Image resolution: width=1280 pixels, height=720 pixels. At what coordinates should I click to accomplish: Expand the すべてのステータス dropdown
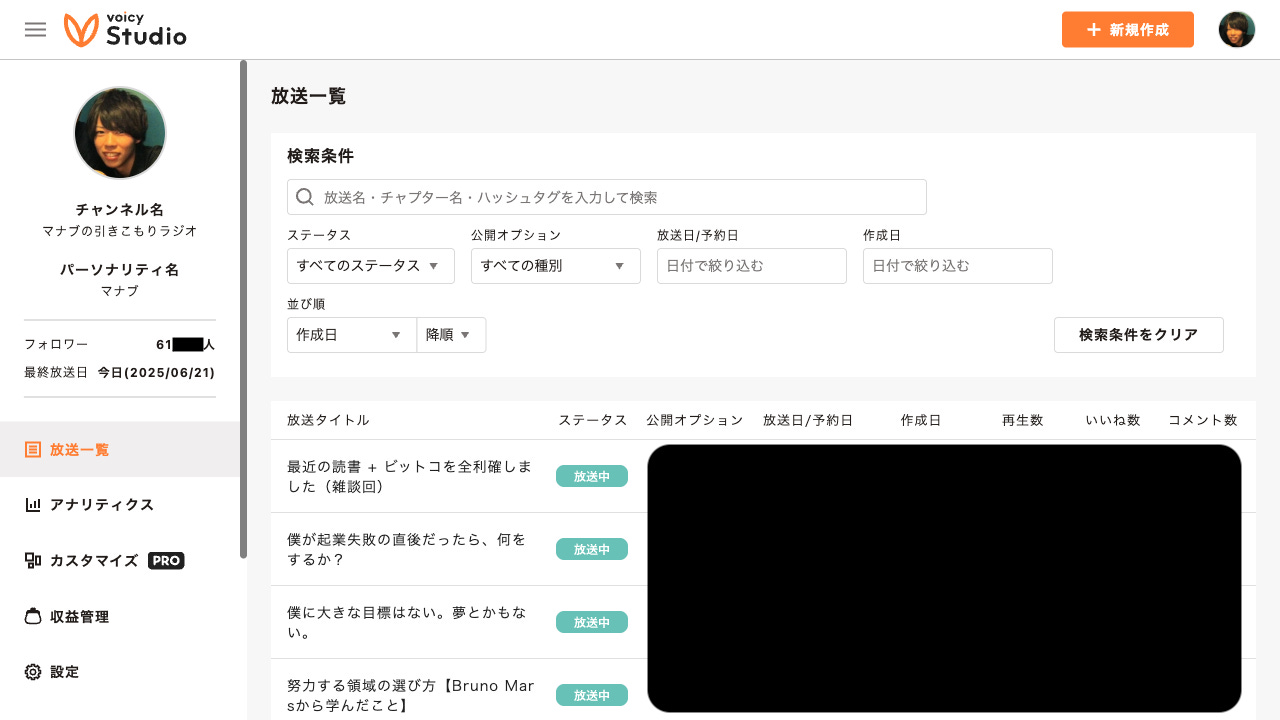tap(371, 266)
